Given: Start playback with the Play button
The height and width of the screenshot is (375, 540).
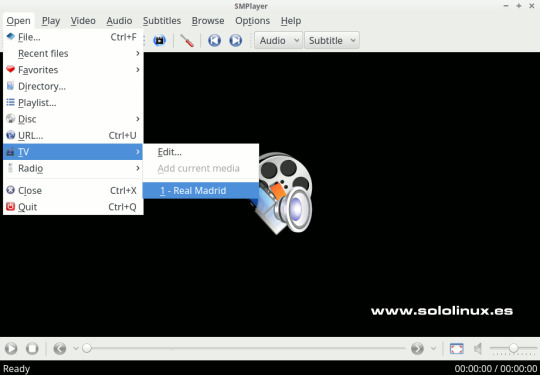Looking at the screenshot, I should pos(11,348).
